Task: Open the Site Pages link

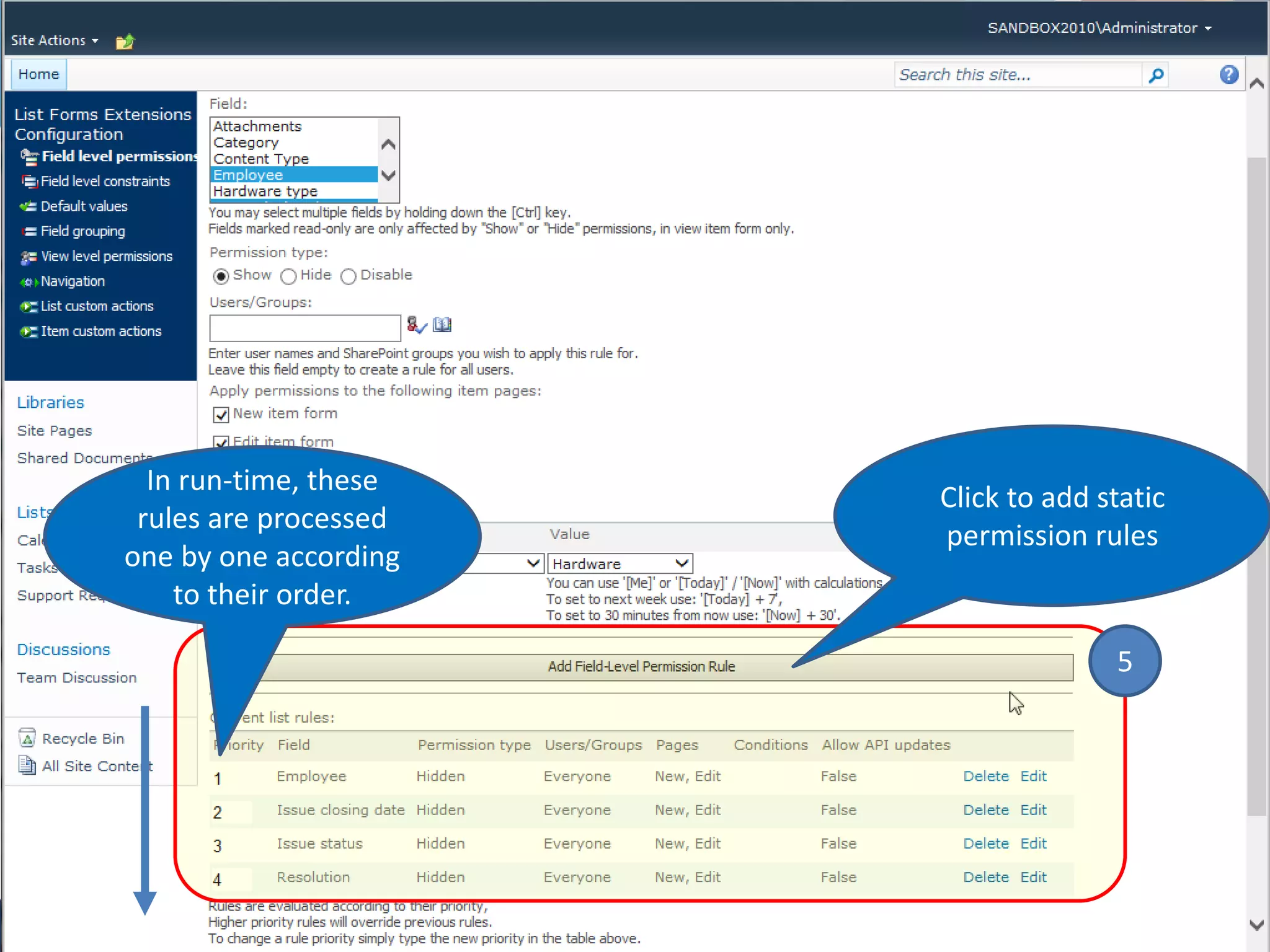Action: 55,431
